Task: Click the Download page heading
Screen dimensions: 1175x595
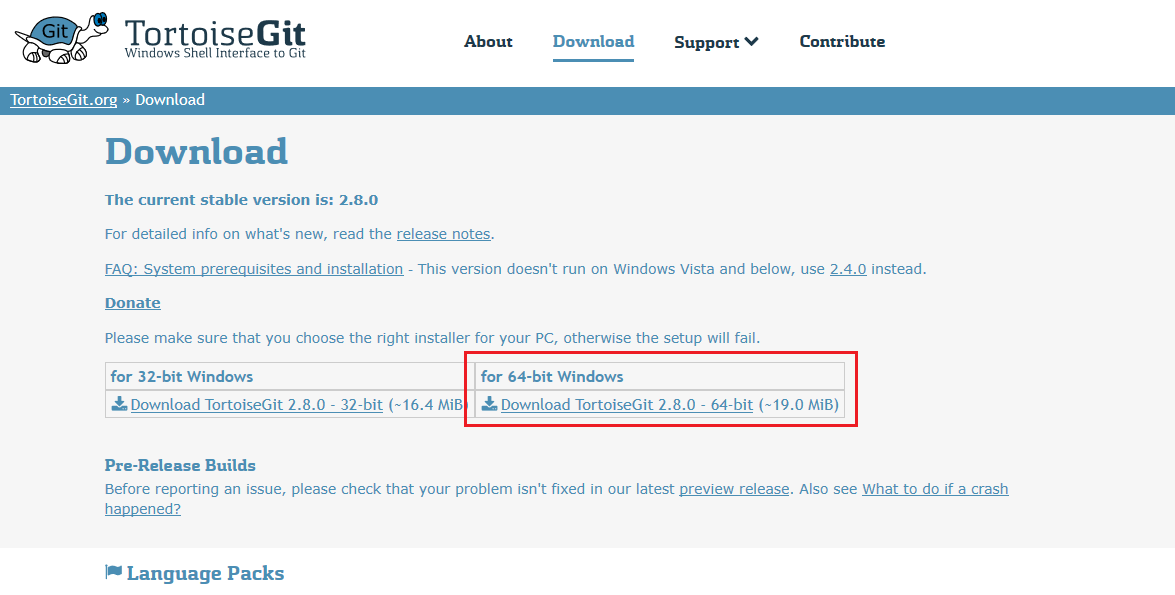Action: (x=196, y=151)
